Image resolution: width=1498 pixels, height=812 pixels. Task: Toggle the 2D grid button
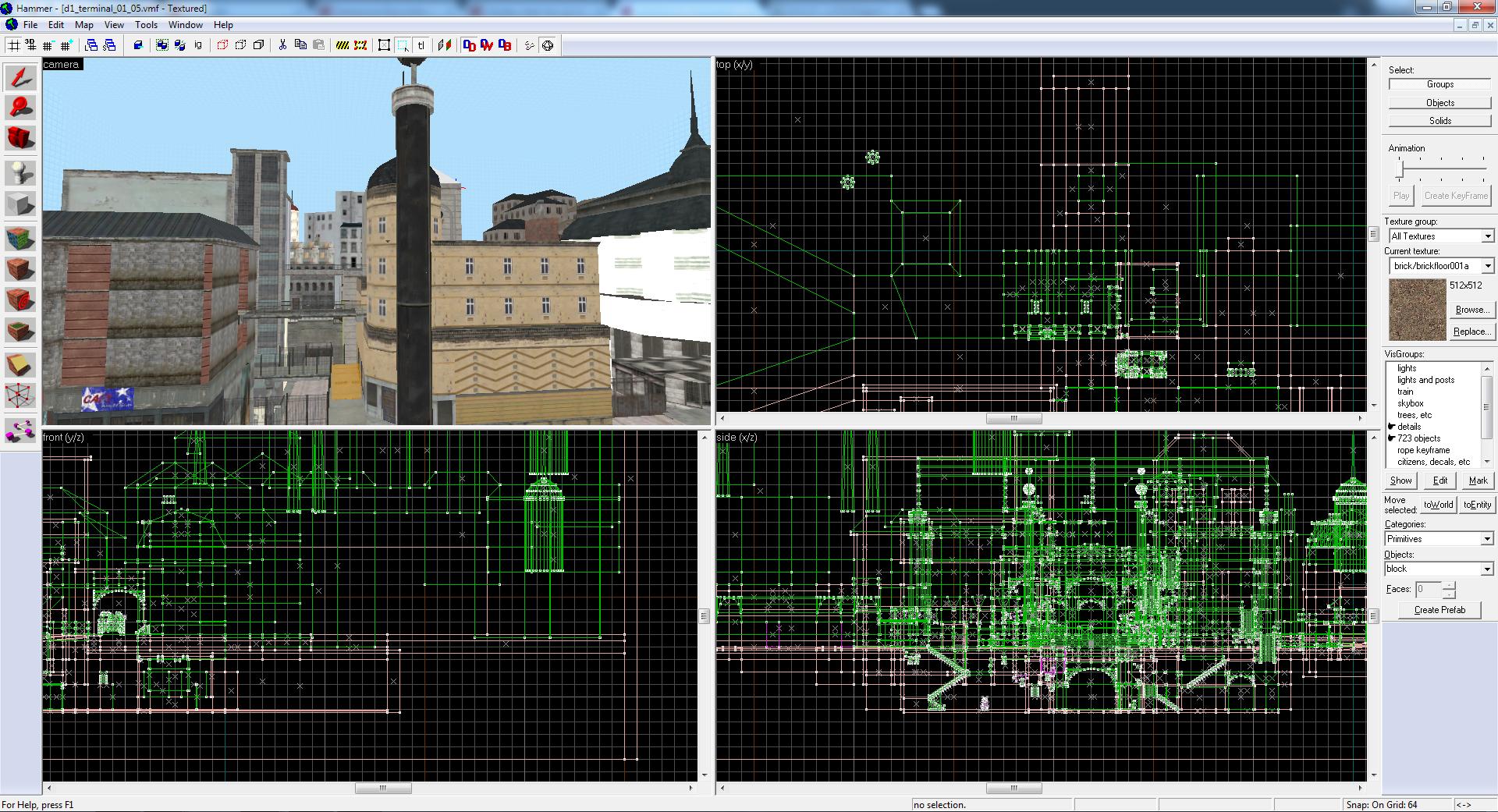14,45
